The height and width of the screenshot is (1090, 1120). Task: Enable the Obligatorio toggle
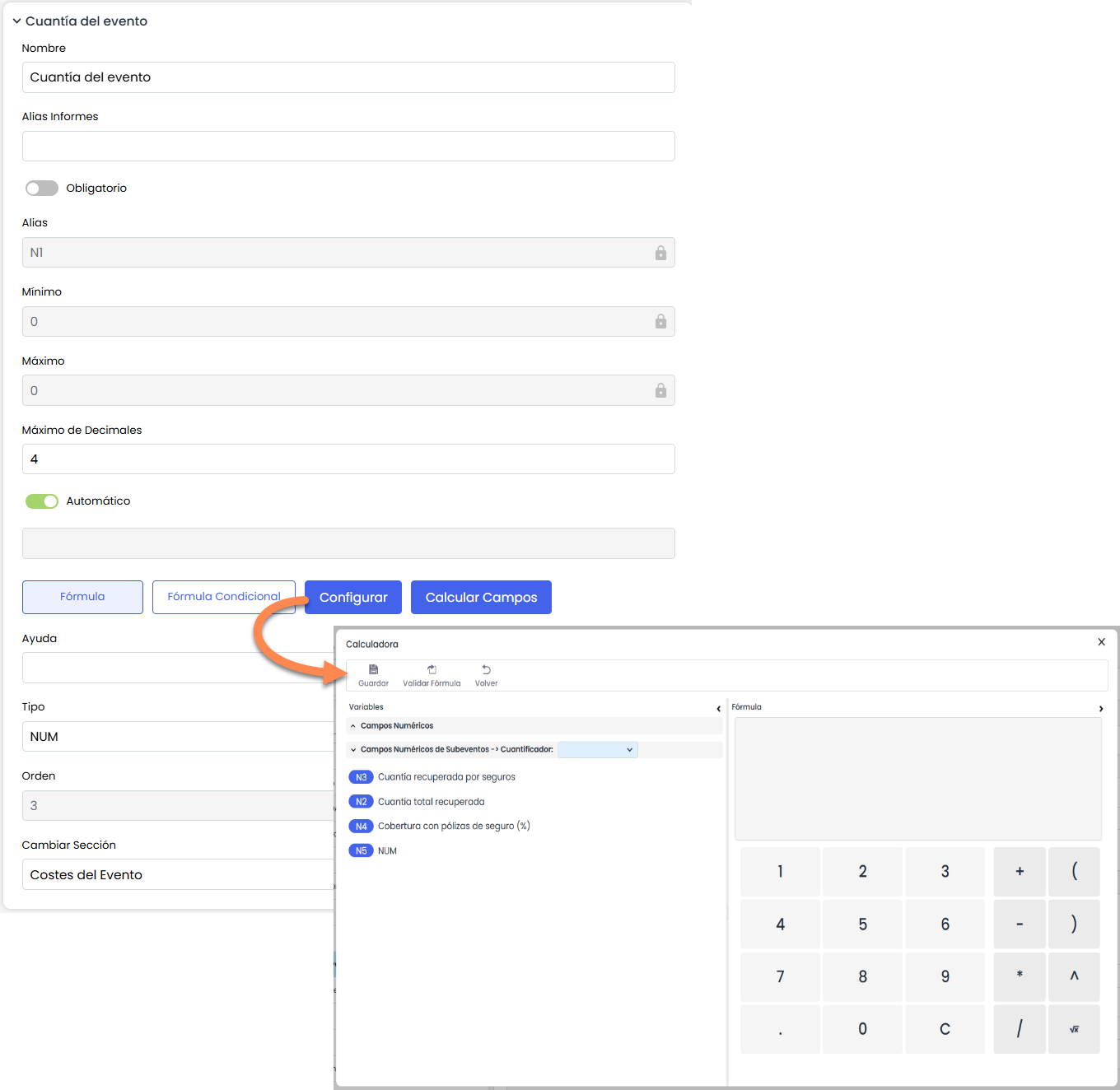[42, 189]
